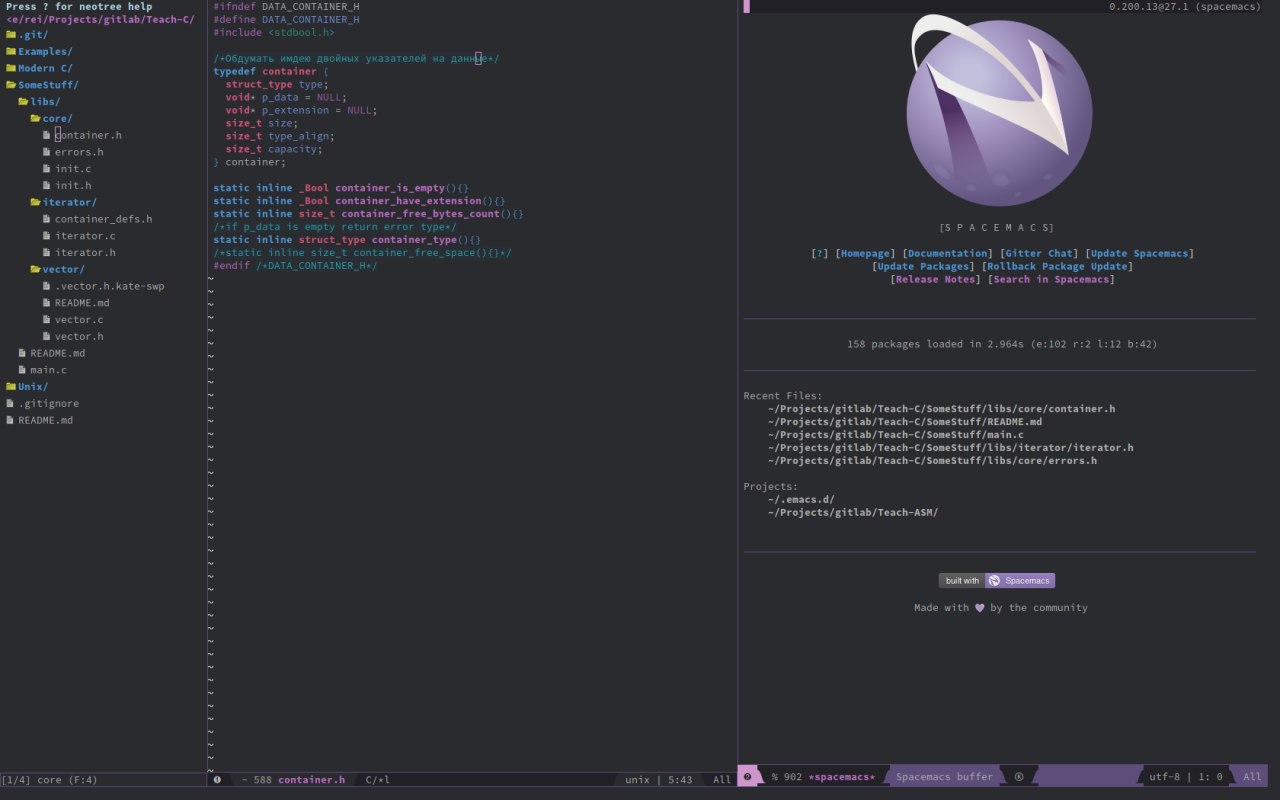Select container.h in the neotree
The width and height of the screenshot is (1280, 800).
pos(88,135)
